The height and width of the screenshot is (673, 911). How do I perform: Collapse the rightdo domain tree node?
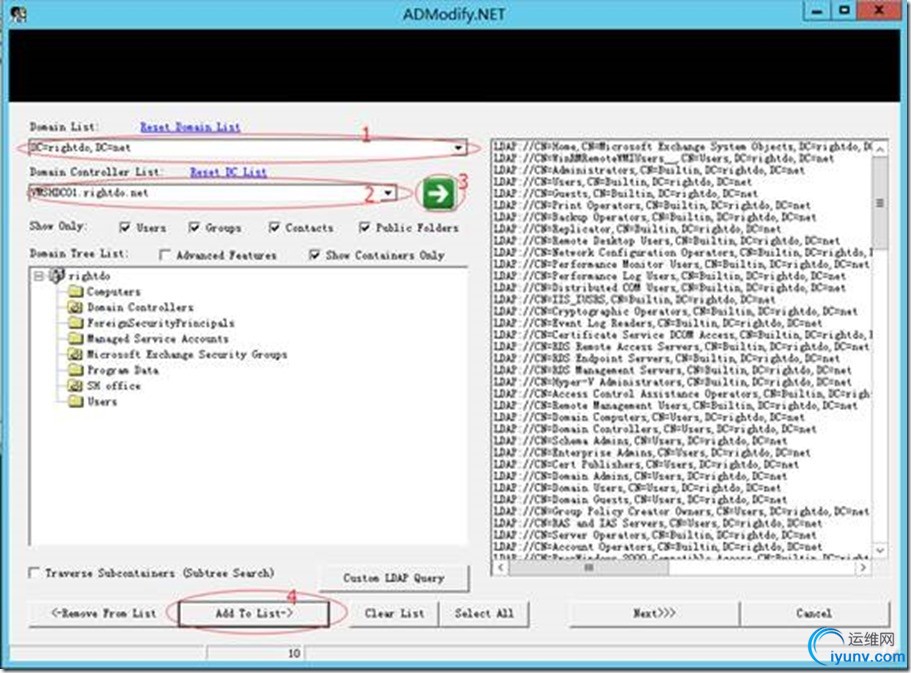(38, 275)
